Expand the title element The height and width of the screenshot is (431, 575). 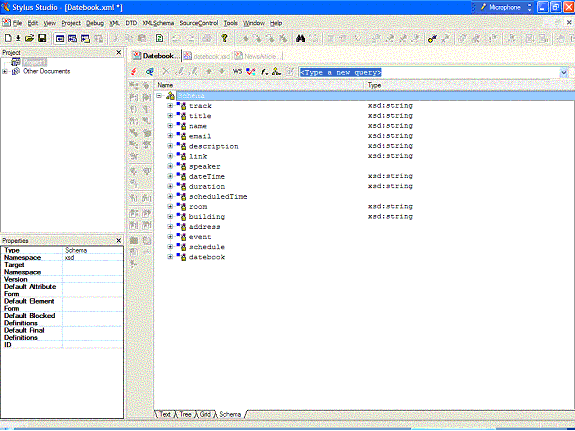click(x=170, y=116)
